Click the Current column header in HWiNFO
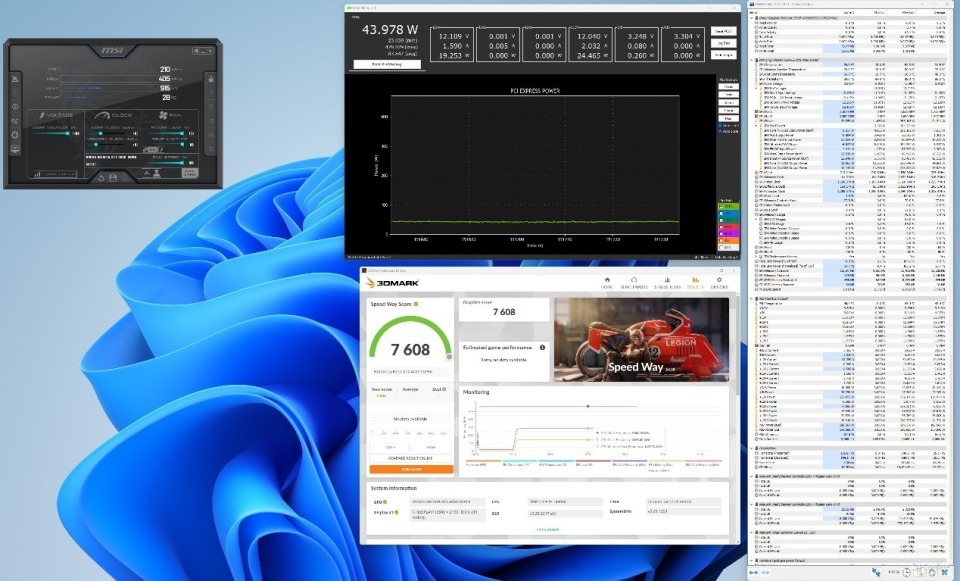960x581 pixels. tap(839, 12)
